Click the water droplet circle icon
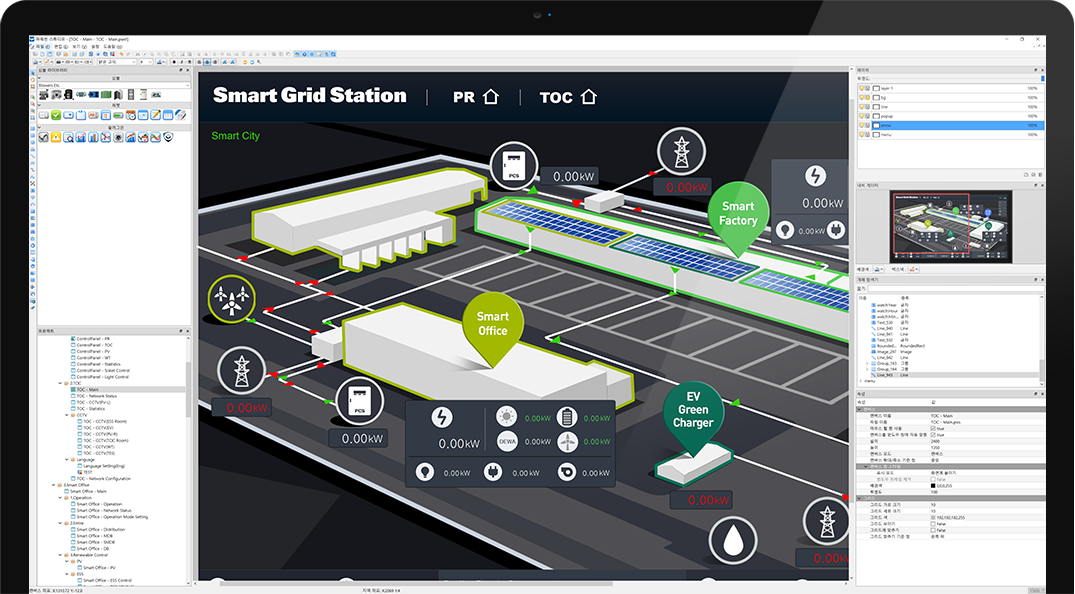Image resolution: width=1075 pixels, height=594 pixels. [733, 540]
